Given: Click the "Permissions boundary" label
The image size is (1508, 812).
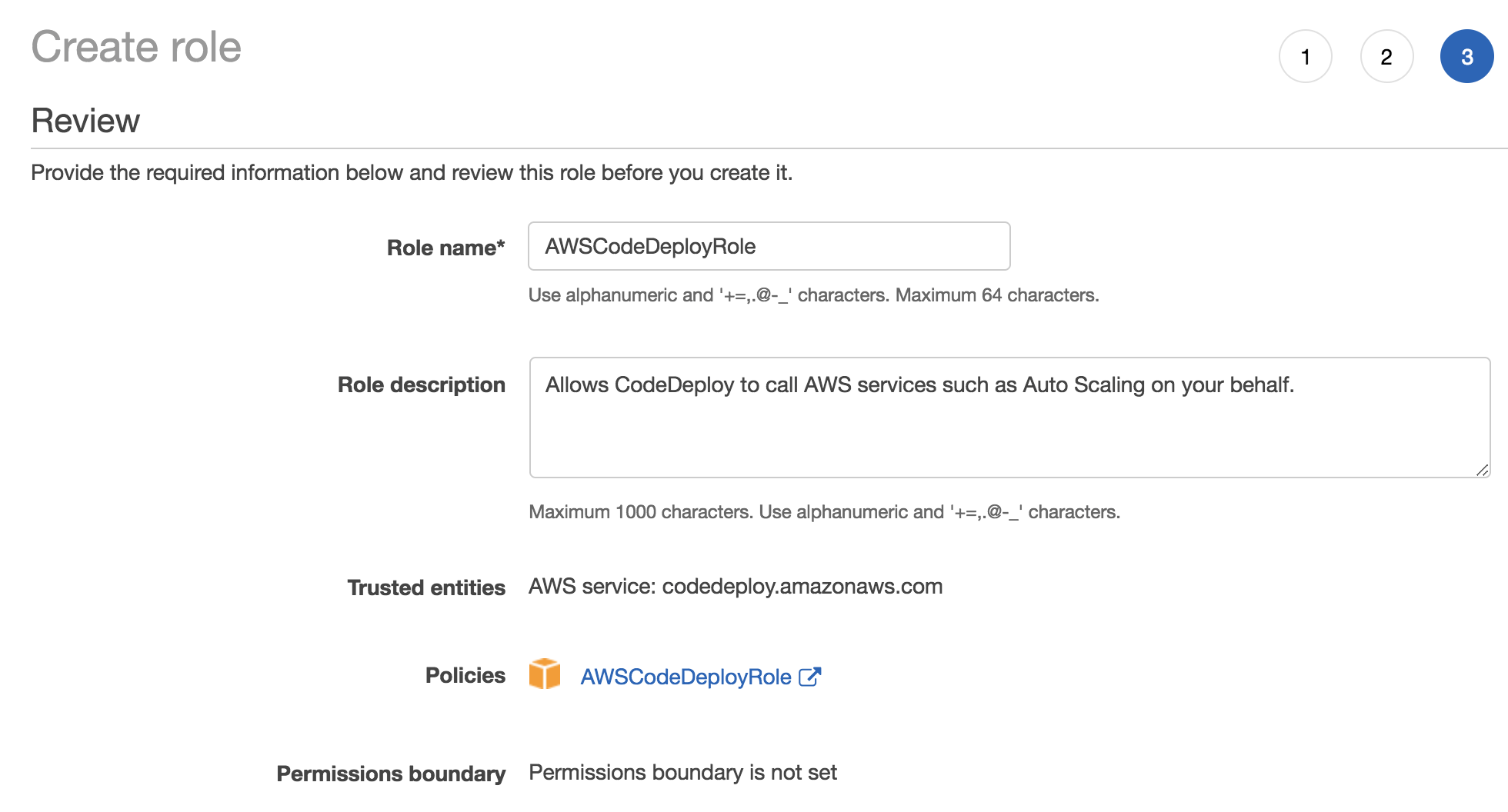Looking at the screenshot, I should pos(391,774).
